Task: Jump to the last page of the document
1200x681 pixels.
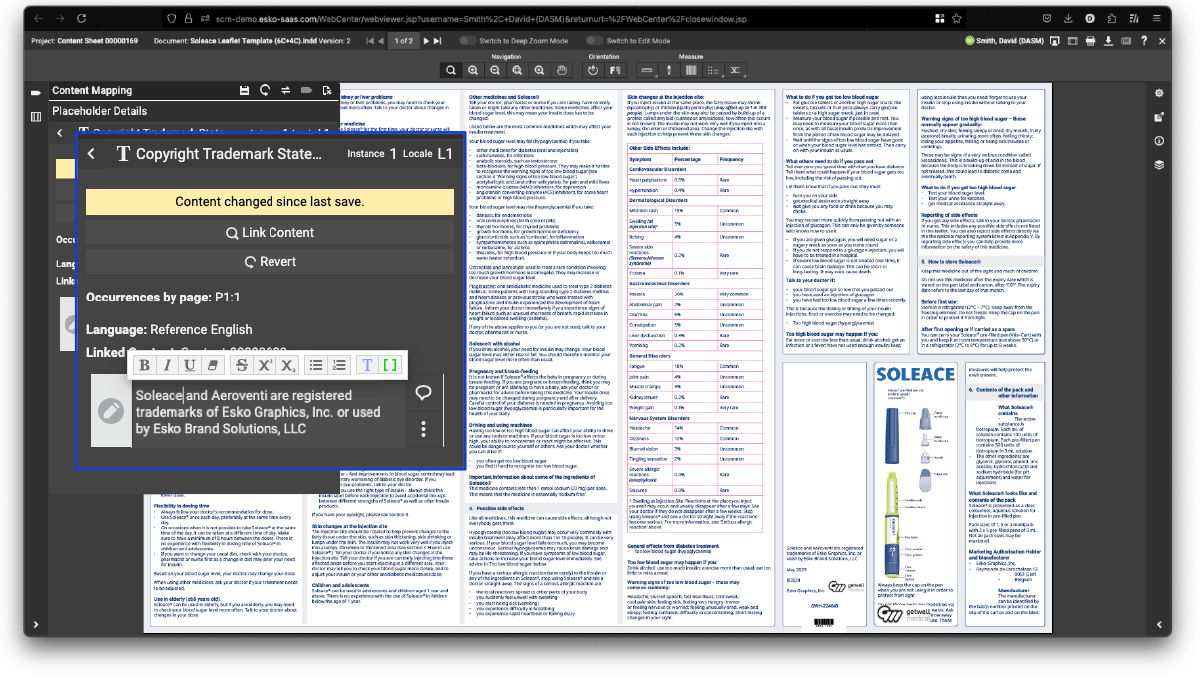Action: pos(439,41)
